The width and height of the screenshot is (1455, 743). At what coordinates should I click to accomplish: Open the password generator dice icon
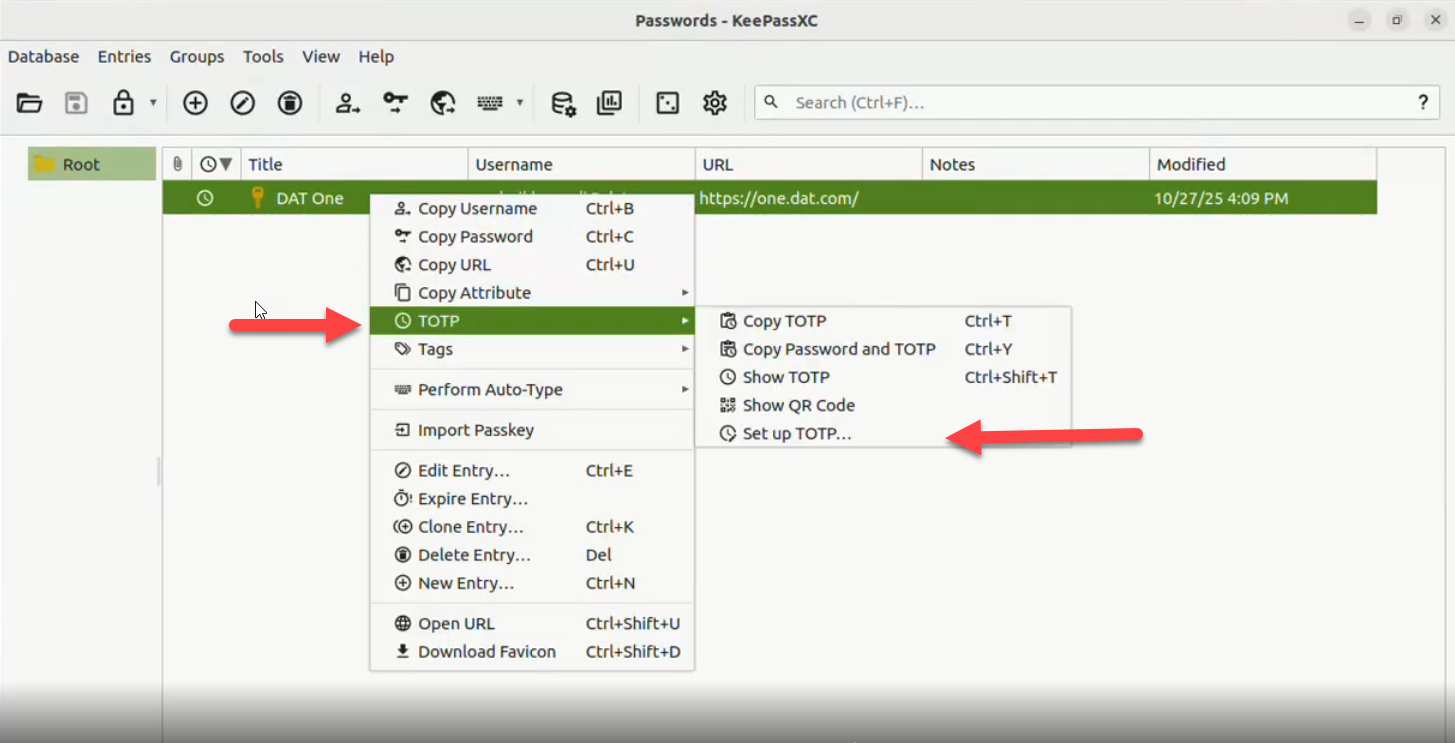pyautogui.click(x=667, y=103)
